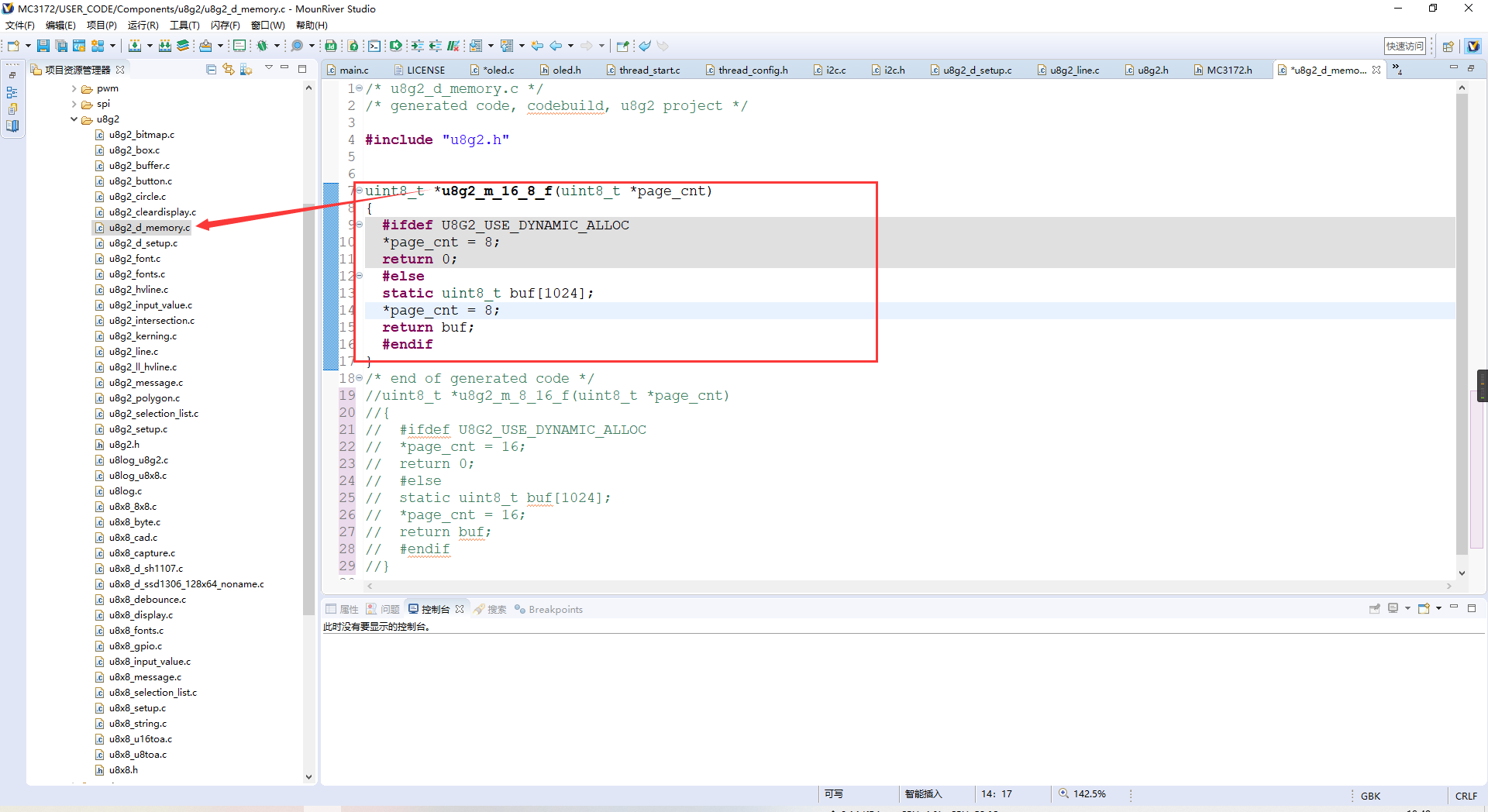Click the back navigation arrow
The height and width of the screenshot is (812, 1488).
[x=556, y=46]
